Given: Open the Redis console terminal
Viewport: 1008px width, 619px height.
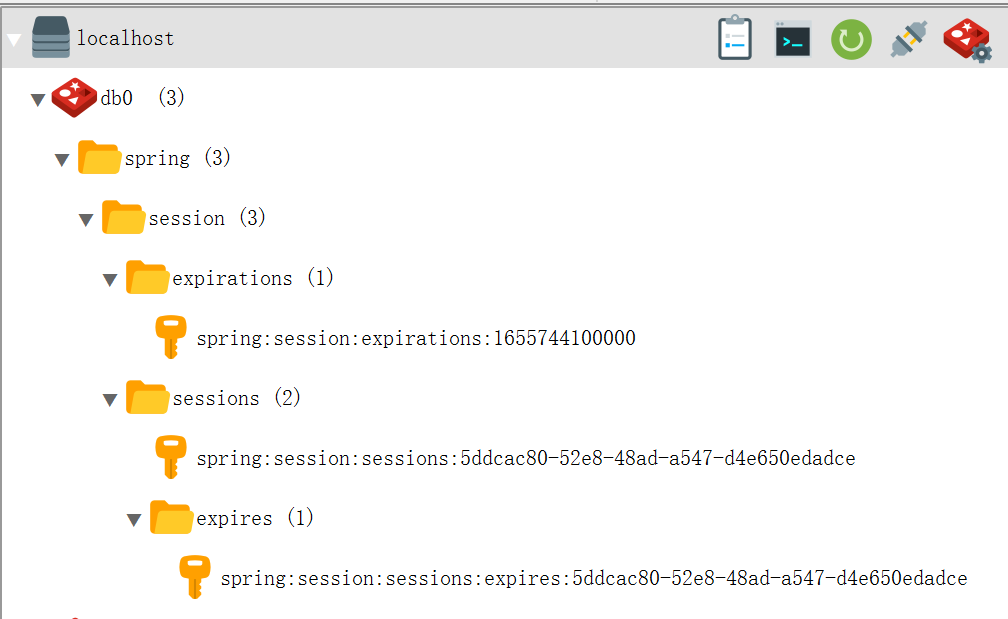Looking at the screenshot, I should click(x=793, y=39).
